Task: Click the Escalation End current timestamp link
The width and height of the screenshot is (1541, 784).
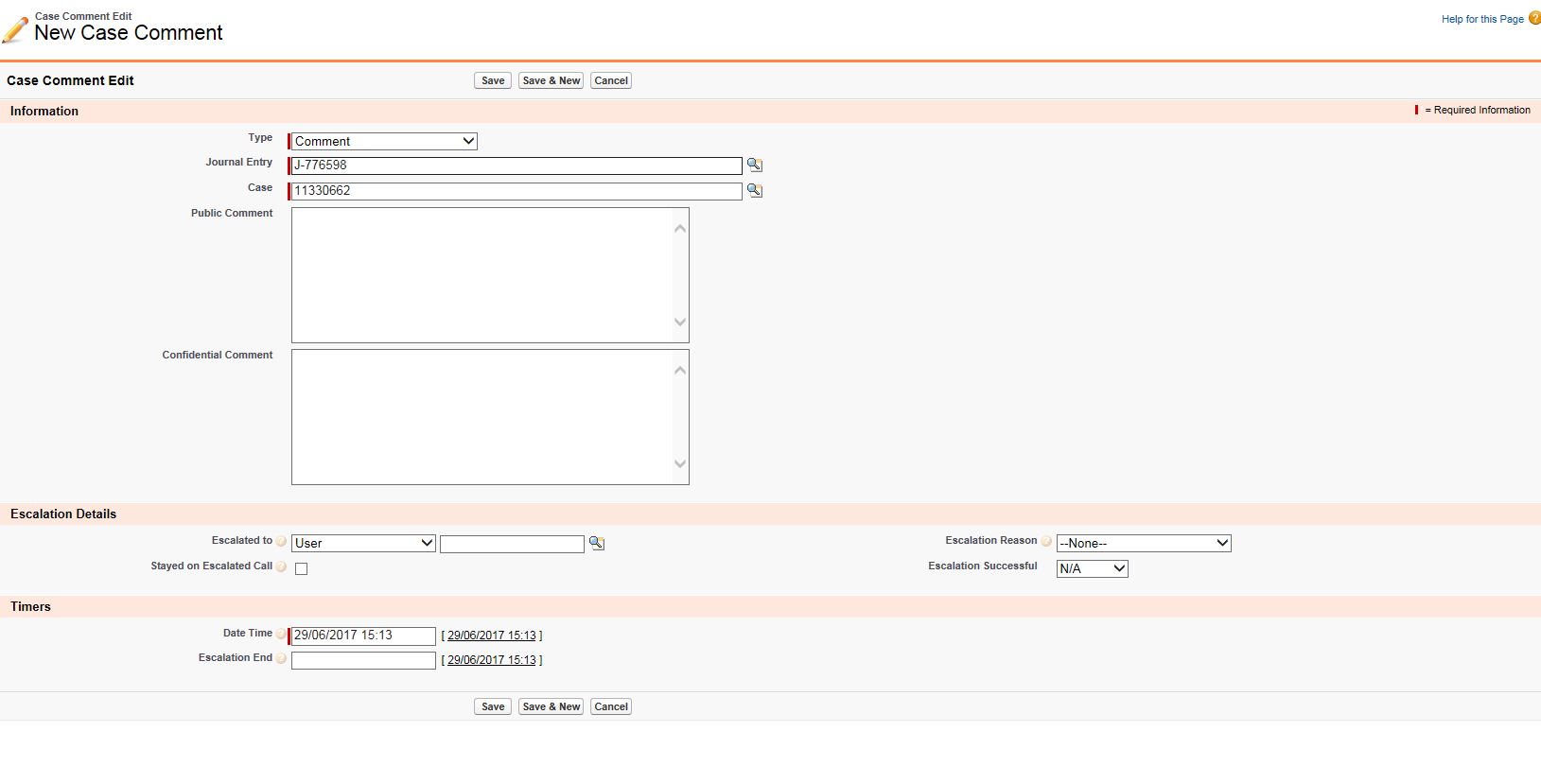Action: tap(492, 660)
